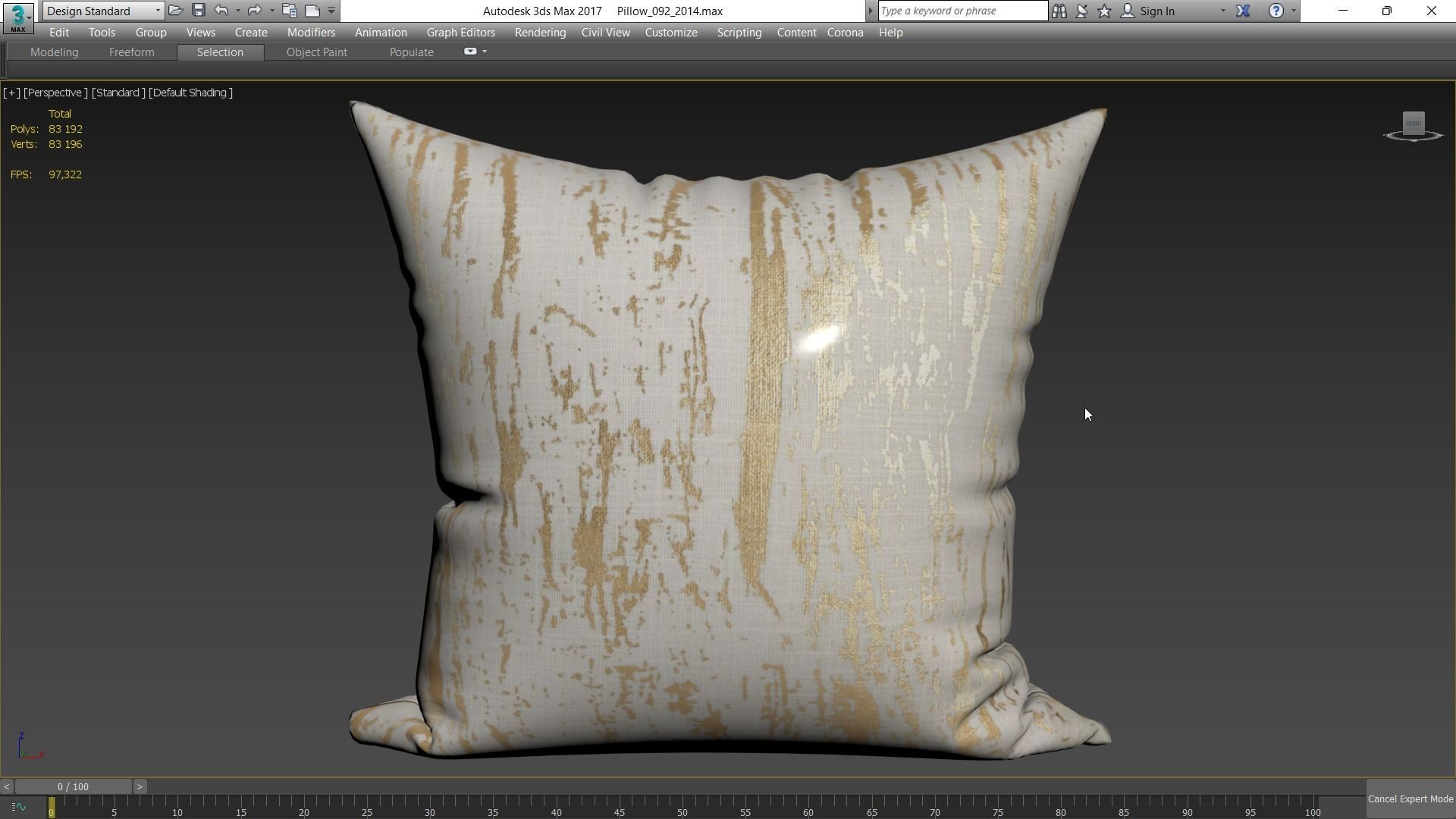Undo the last action
Screen dimensions: 1456x819
pyautogui.click(x=221, y=11)
